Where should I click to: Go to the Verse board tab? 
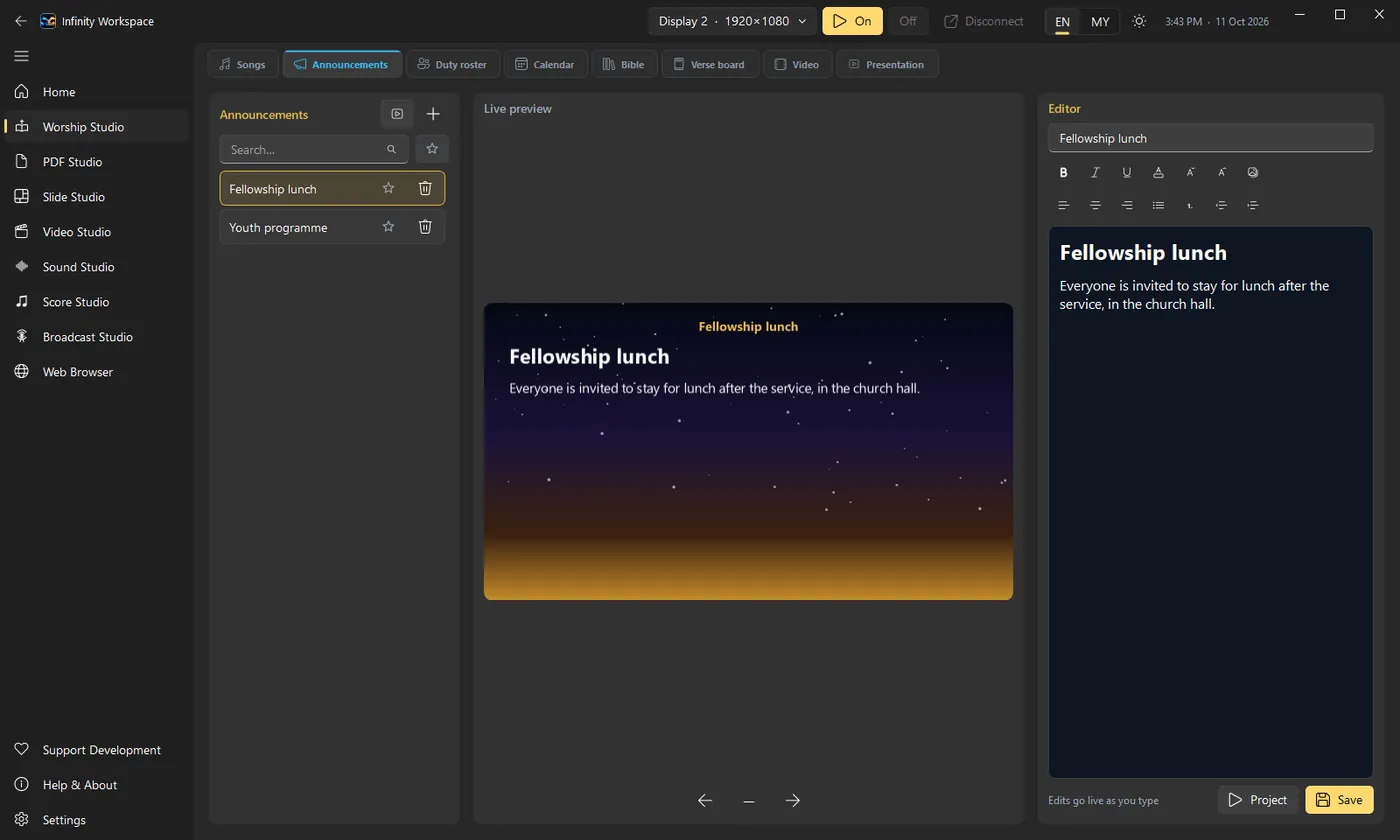[710, 64]
